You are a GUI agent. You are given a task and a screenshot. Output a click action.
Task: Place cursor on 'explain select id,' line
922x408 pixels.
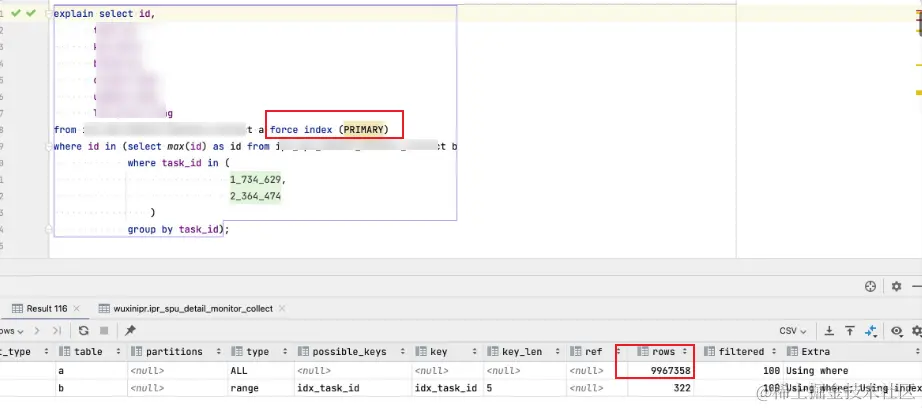[x=104, y=13]
